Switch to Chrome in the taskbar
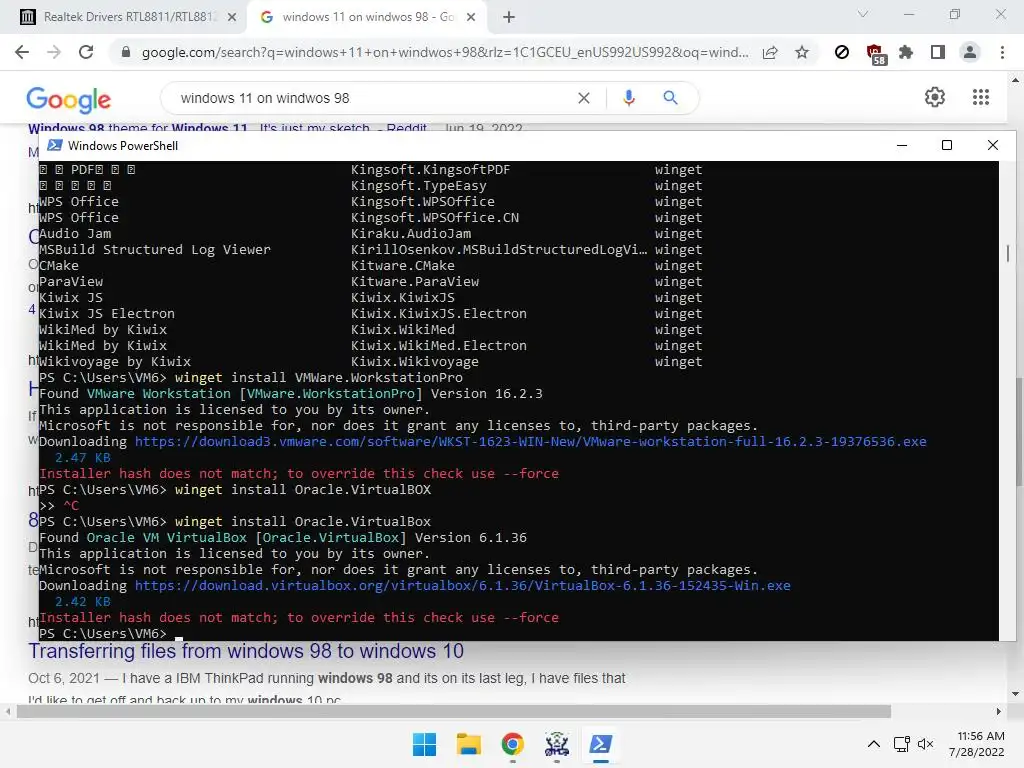 point(513,744)
